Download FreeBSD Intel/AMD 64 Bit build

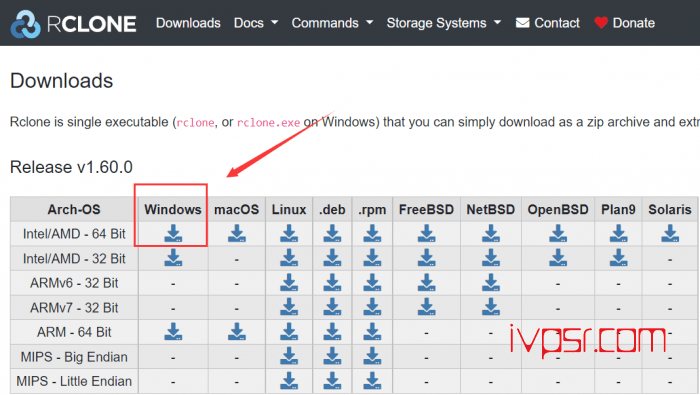[x=426, y=233]
